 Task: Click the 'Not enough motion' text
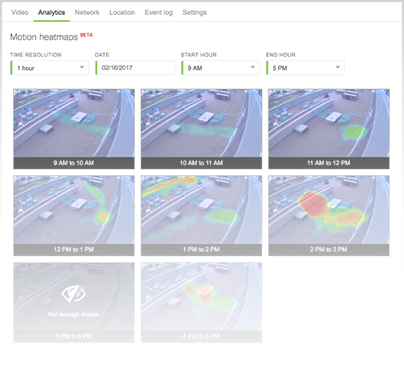[74, 314]
